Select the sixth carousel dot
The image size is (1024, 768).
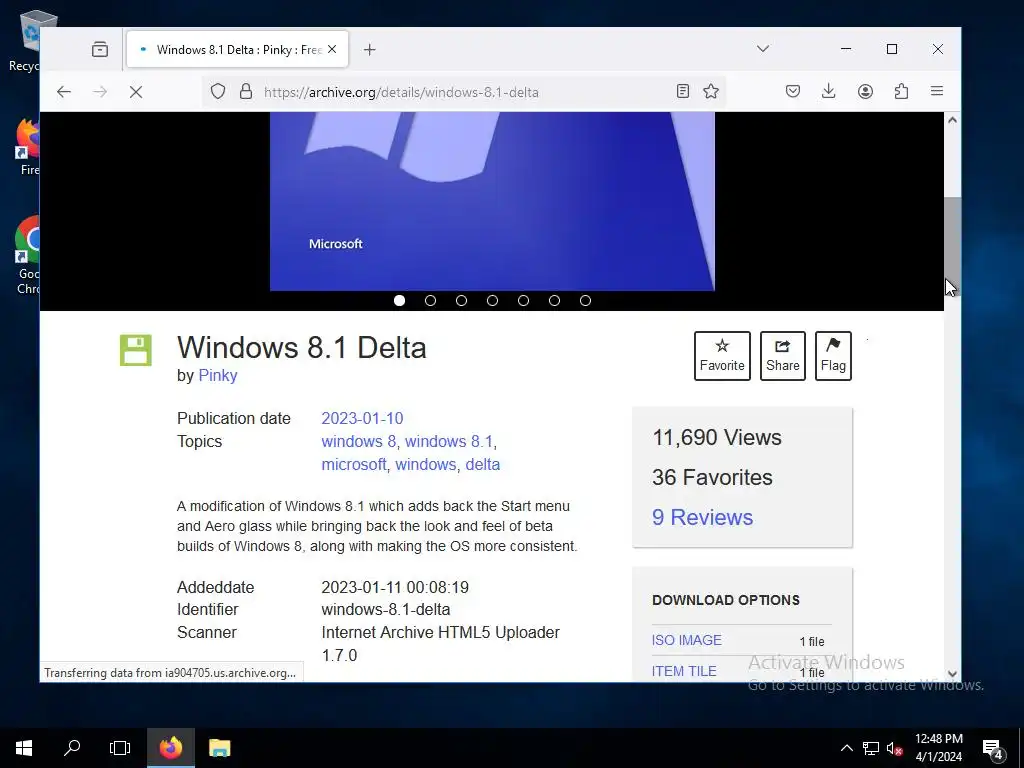(x=554, y=300)
